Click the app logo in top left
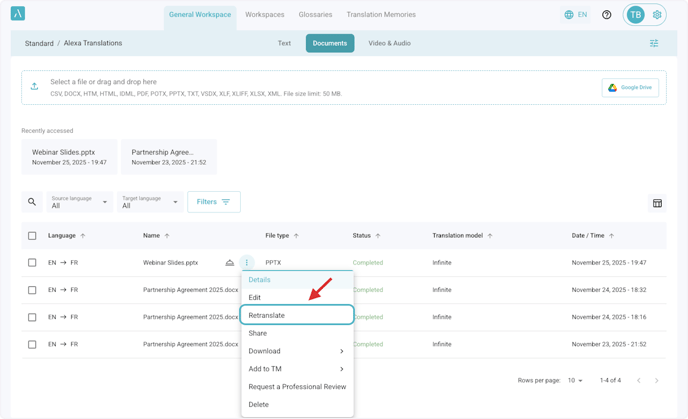Screen dimensions: 688x419 (17, 14)
